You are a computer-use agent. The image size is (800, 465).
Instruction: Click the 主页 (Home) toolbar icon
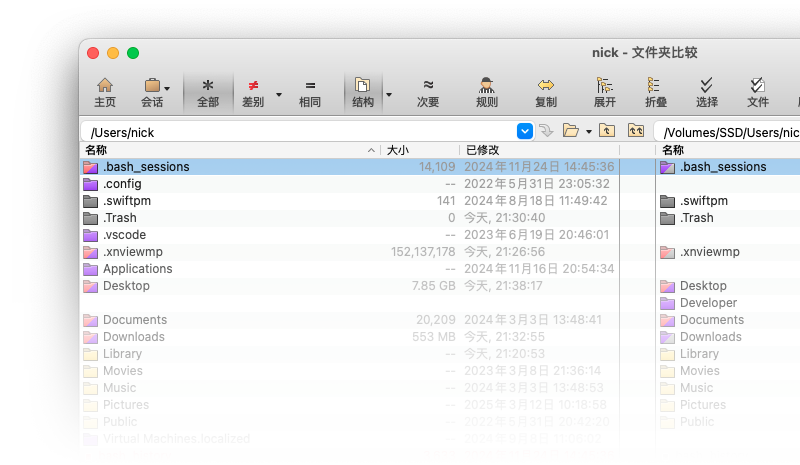(x=104, y=92)
